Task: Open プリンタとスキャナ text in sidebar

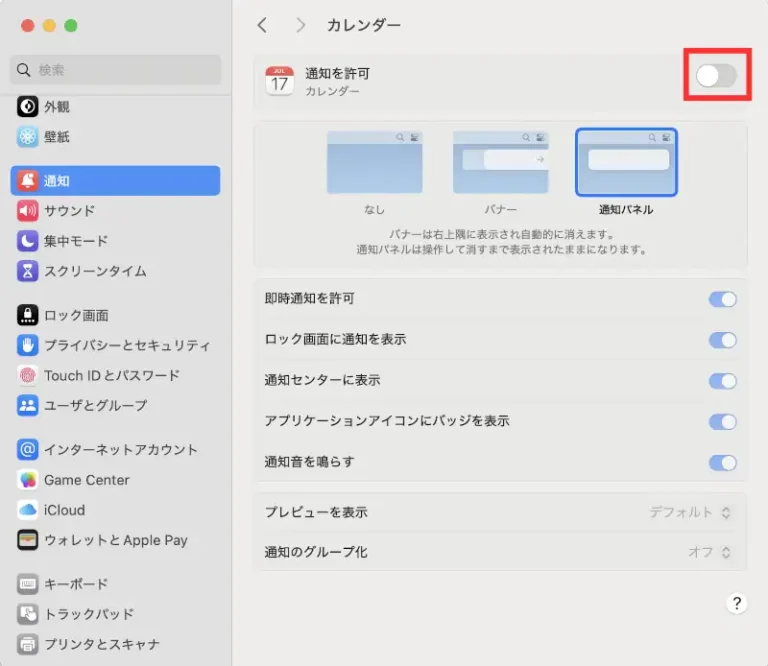Action: point(102,644)
